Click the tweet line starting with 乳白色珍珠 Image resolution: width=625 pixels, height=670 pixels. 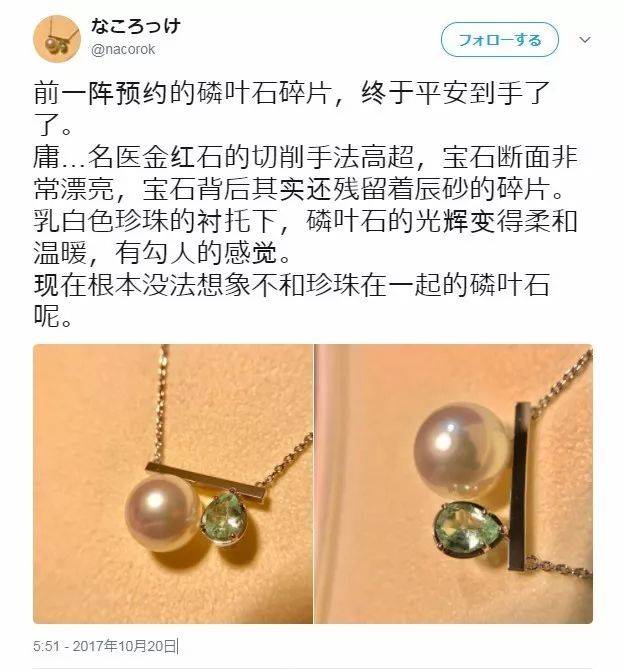coord(305,221)
